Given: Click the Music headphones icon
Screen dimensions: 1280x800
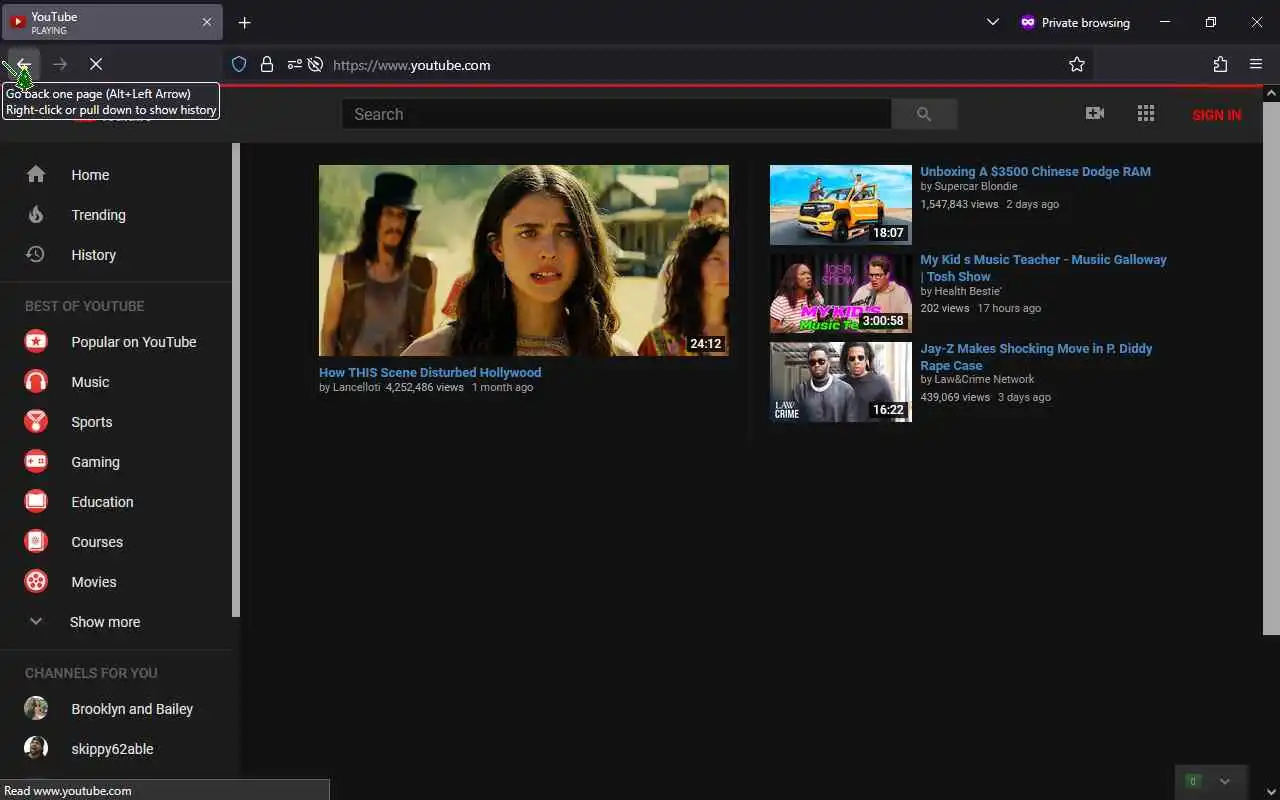Looking at the screenshot, I should point(36,382).
